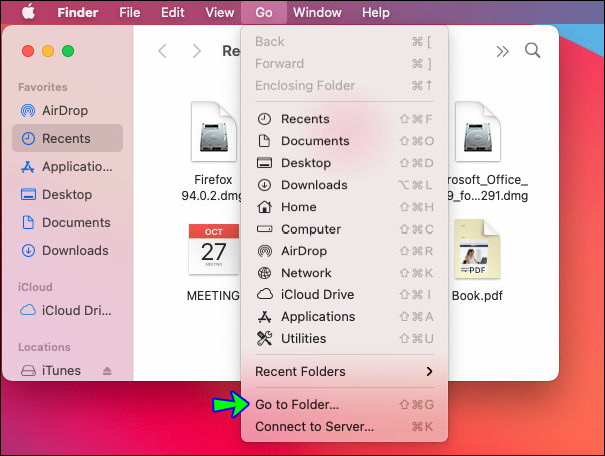Click the MEETING file name label

coord(213,296)
